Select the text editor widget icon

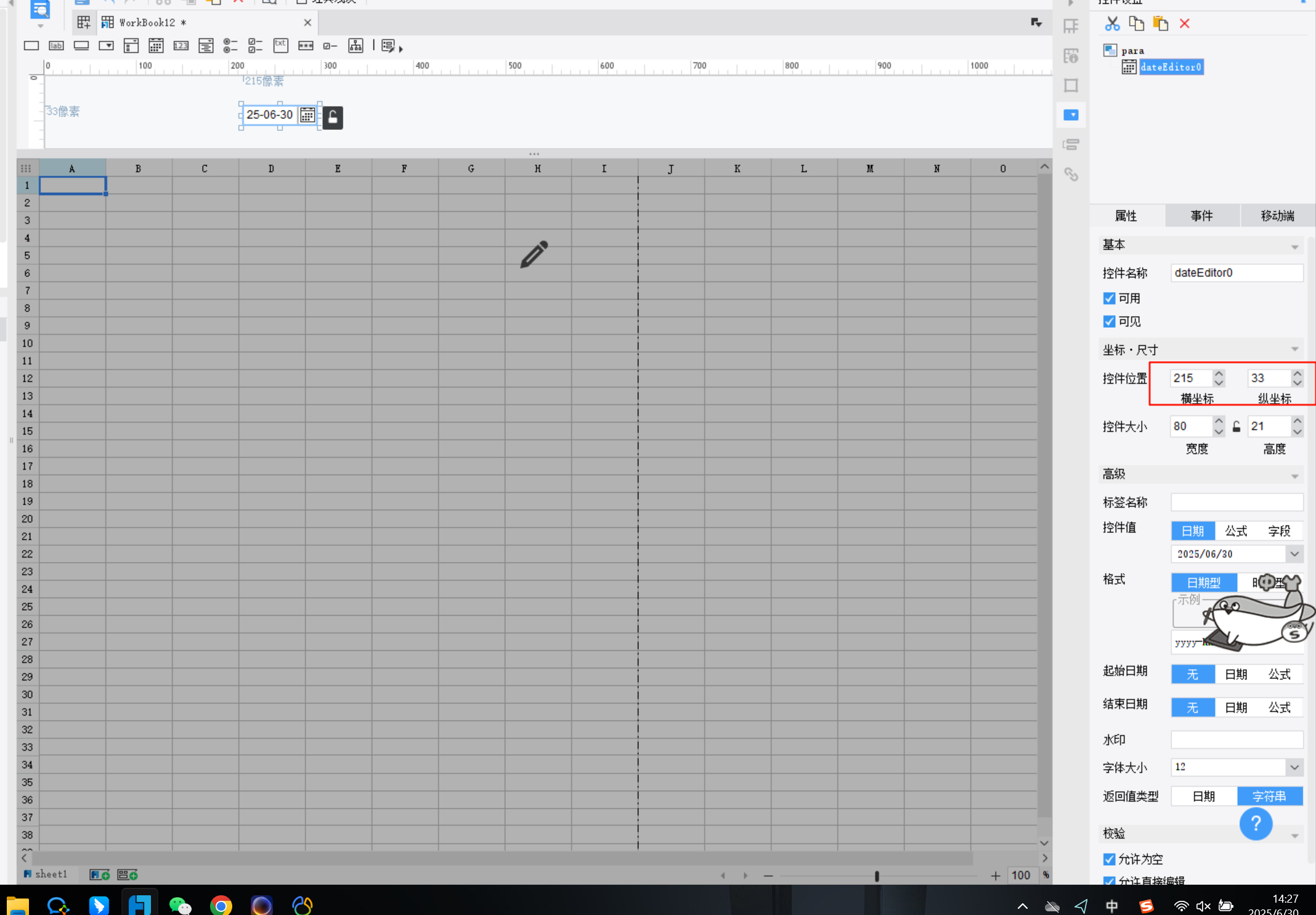31,46
